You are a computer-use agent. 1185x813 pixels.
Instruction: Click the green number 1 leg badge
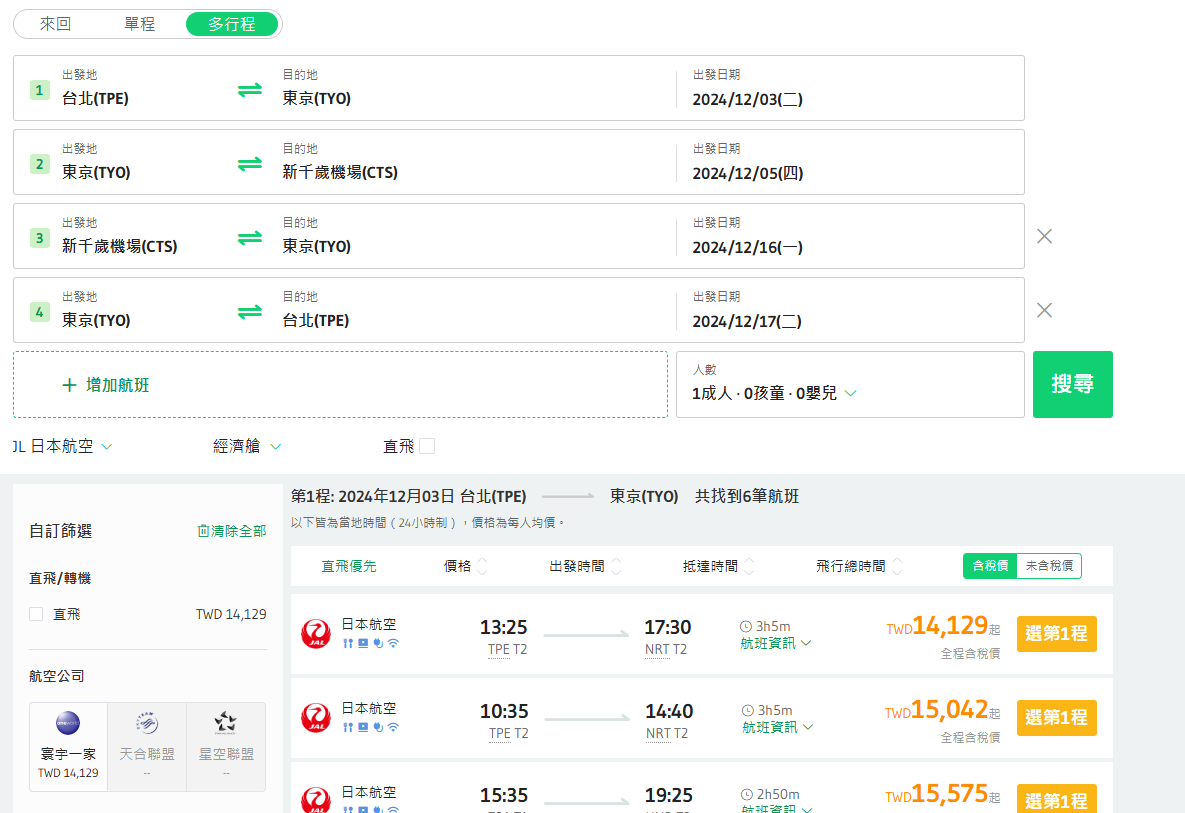click(39, 90)
